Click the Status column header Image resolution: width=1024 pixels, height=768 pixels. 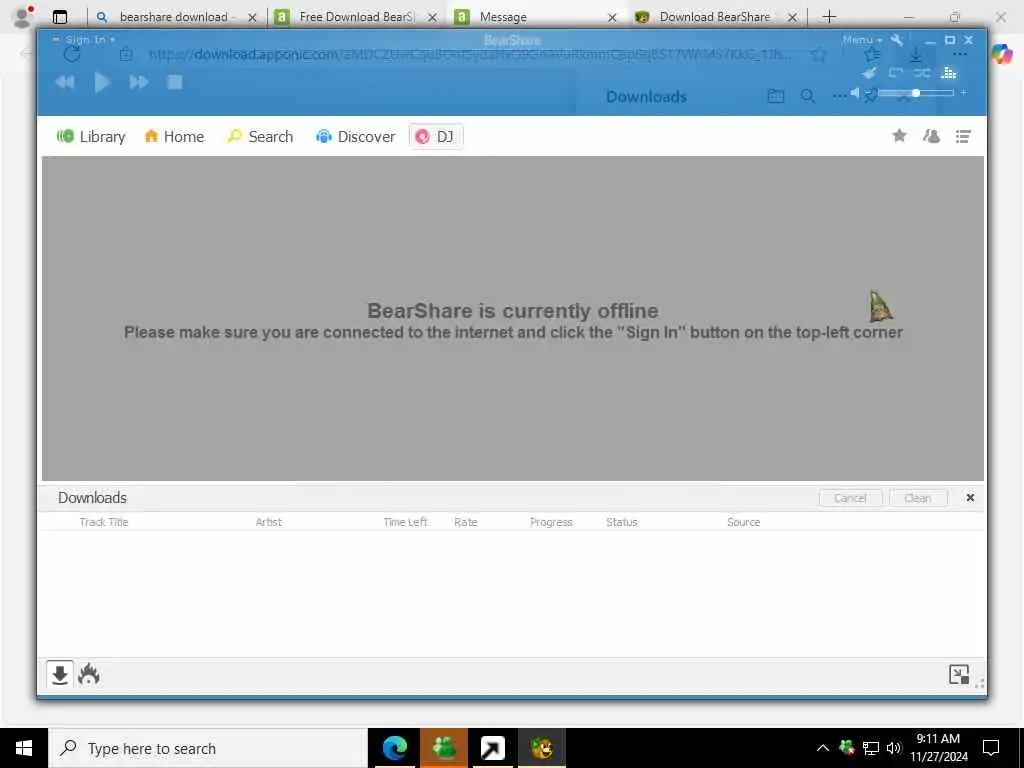(621, 522)
